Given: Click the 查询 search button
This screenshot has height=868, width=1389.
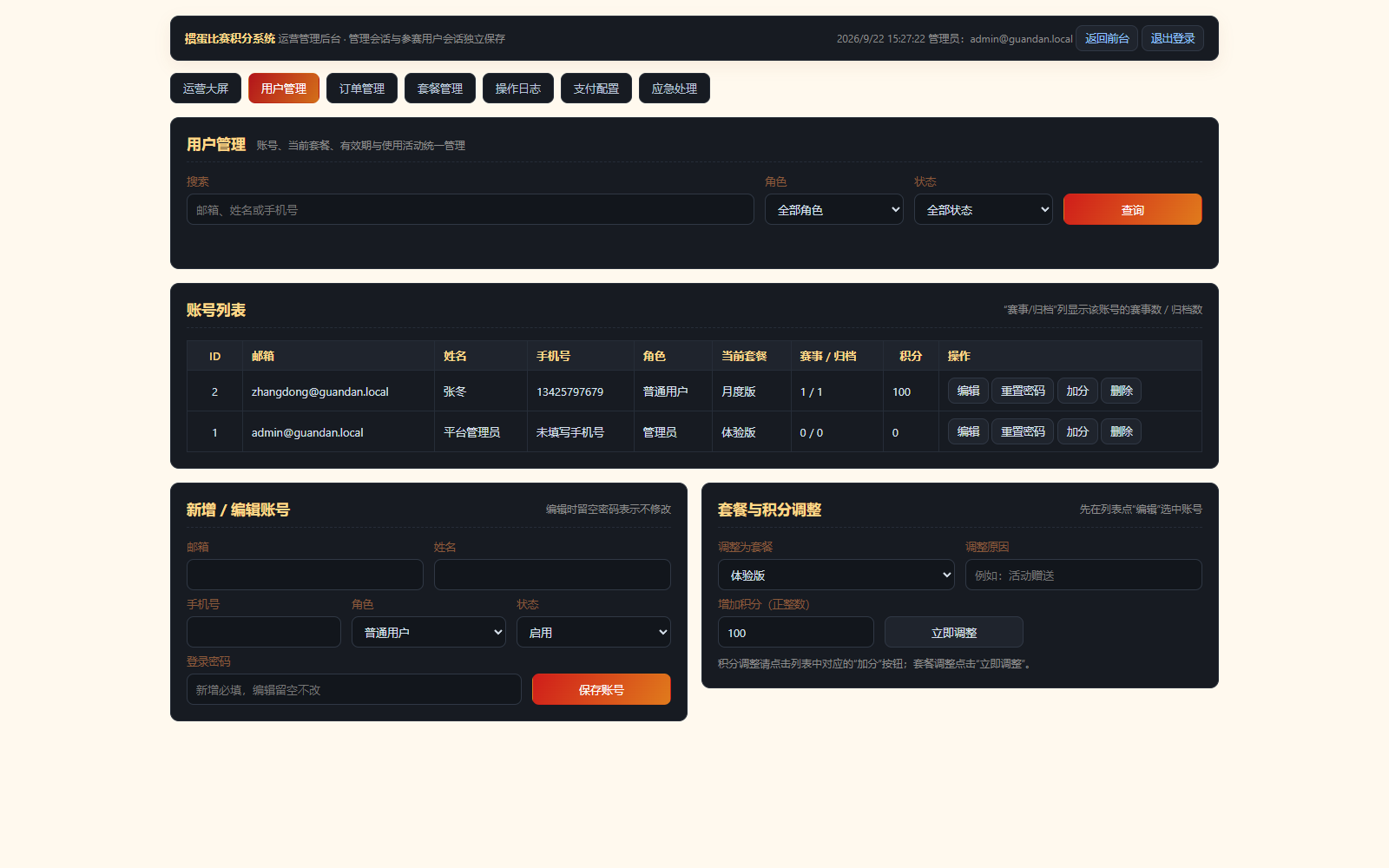Looking at the screenshot, I should click(x=1133, y=209).
